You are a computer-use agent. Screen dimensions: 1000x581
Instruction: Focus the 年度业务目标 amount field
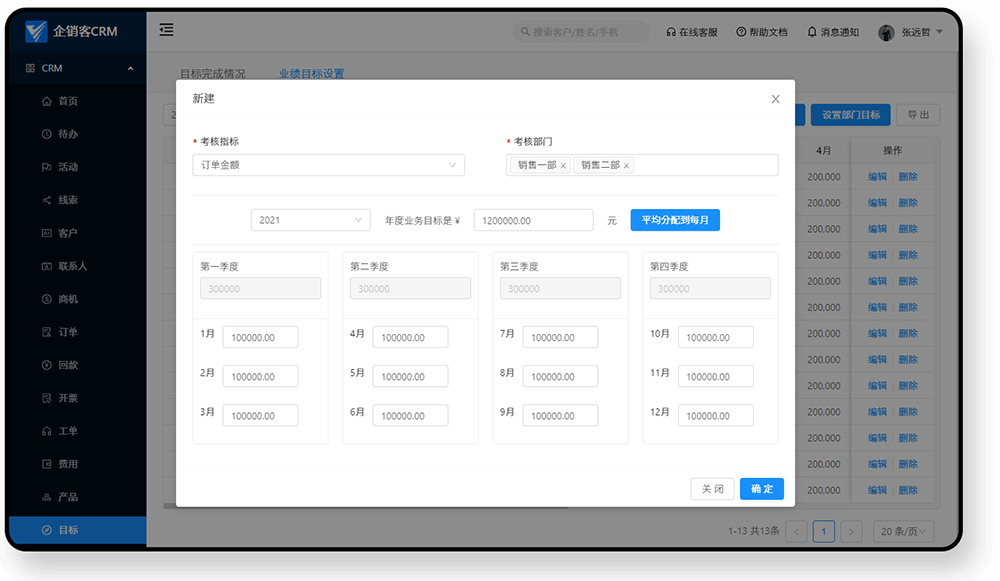tap(533, 220)
